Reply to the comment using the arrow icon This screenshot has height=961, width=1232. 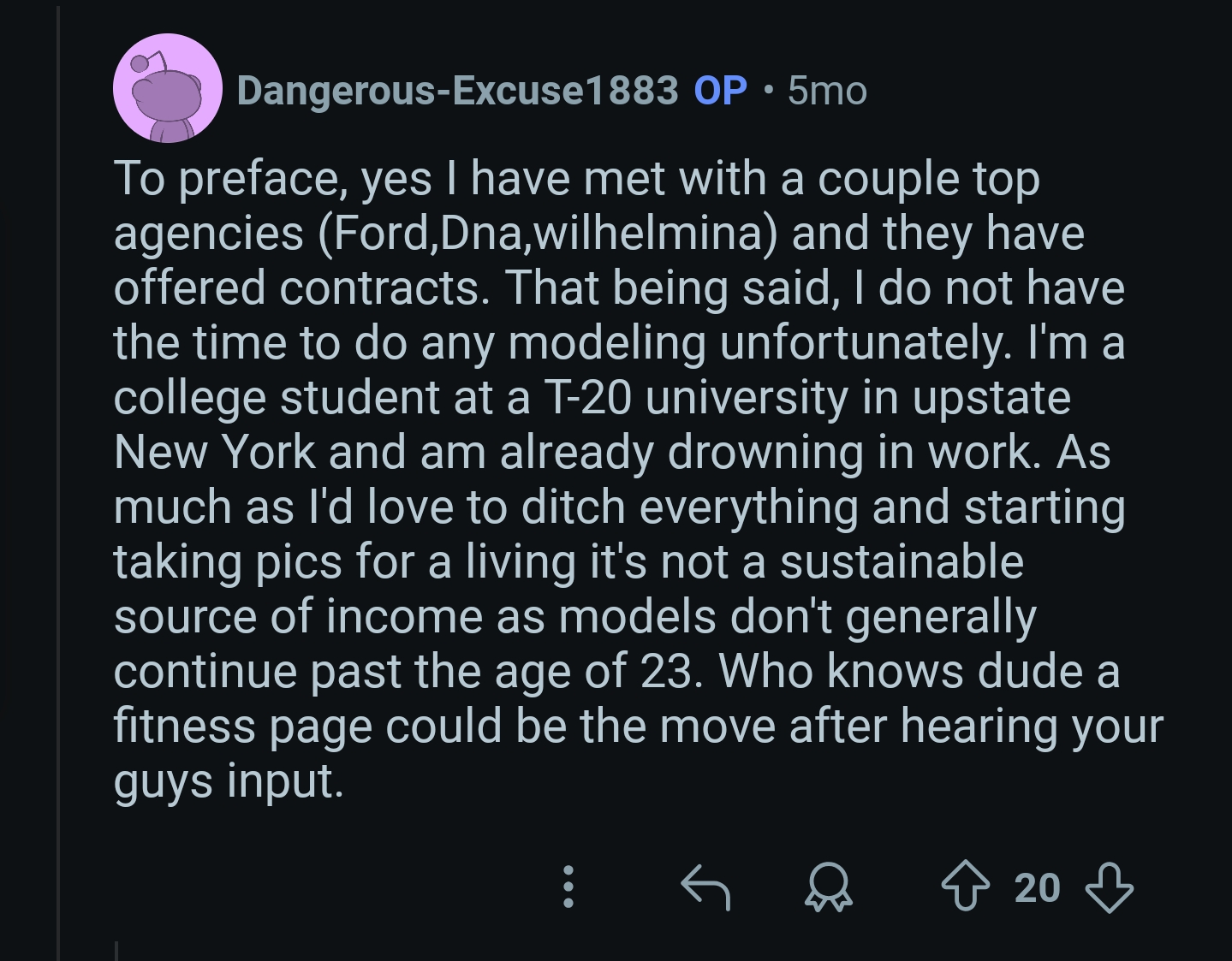(x=705, y=887)
